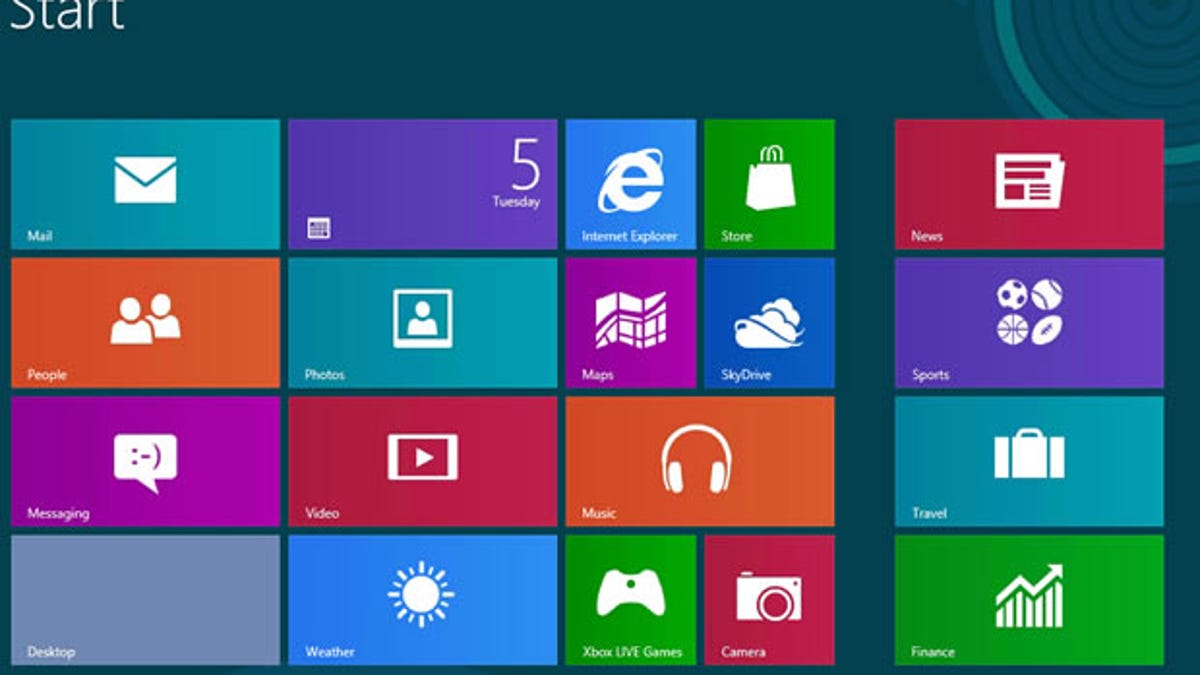Open the Finance chart tile
This screenshot has height=675, width=1200.
(x=1029, y=599)
